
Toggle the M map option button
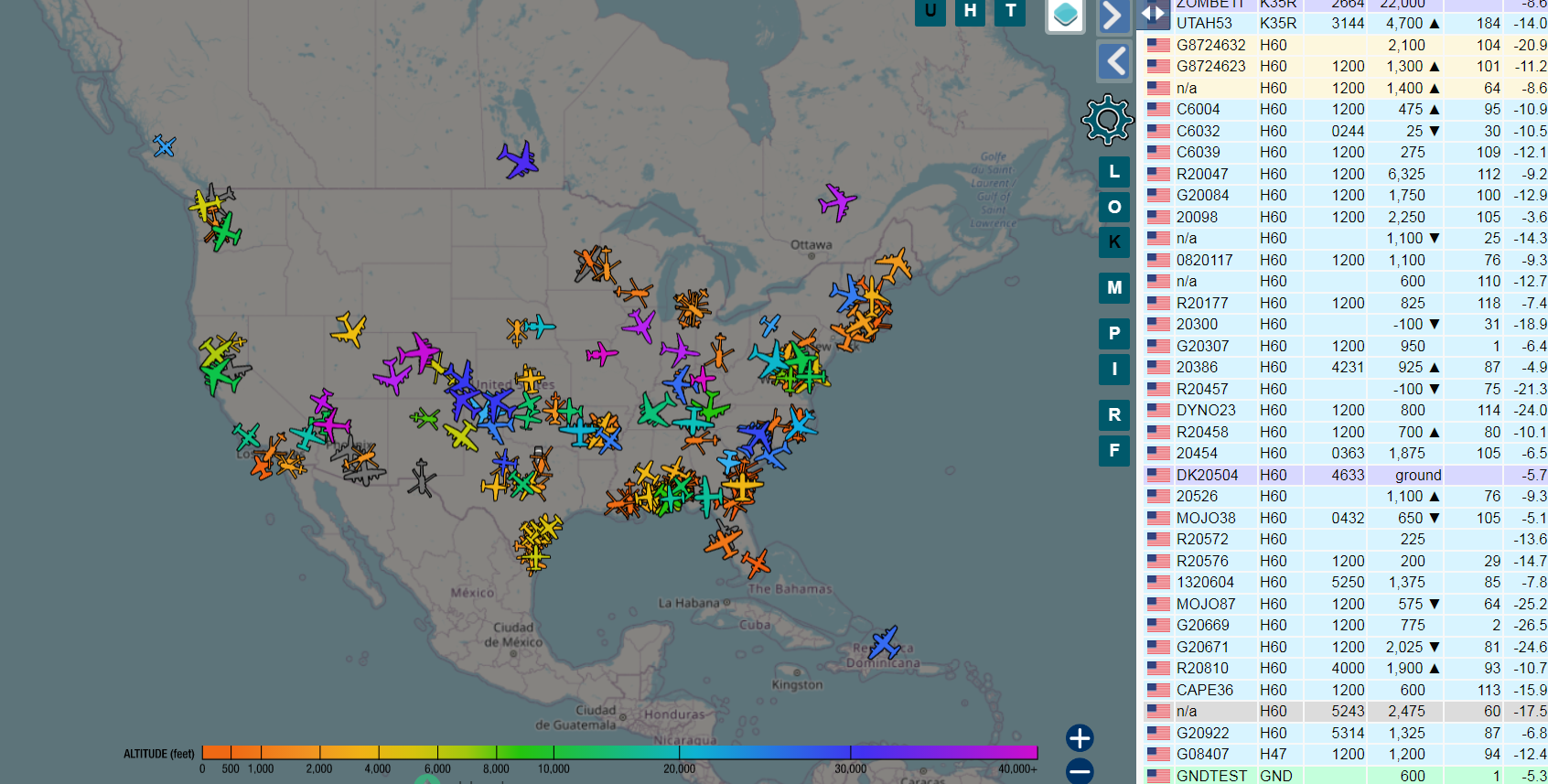1114,287
